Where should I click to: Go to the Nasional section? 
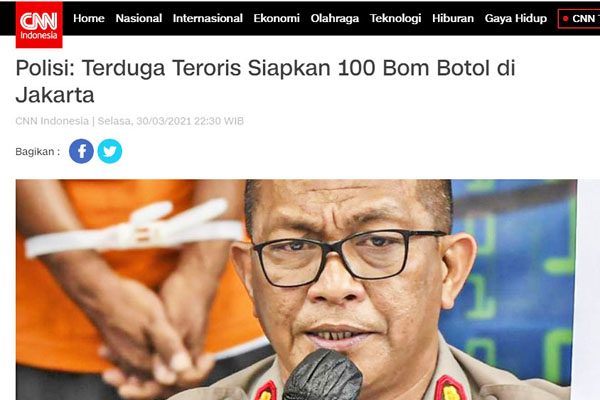(x=139, y=18)
